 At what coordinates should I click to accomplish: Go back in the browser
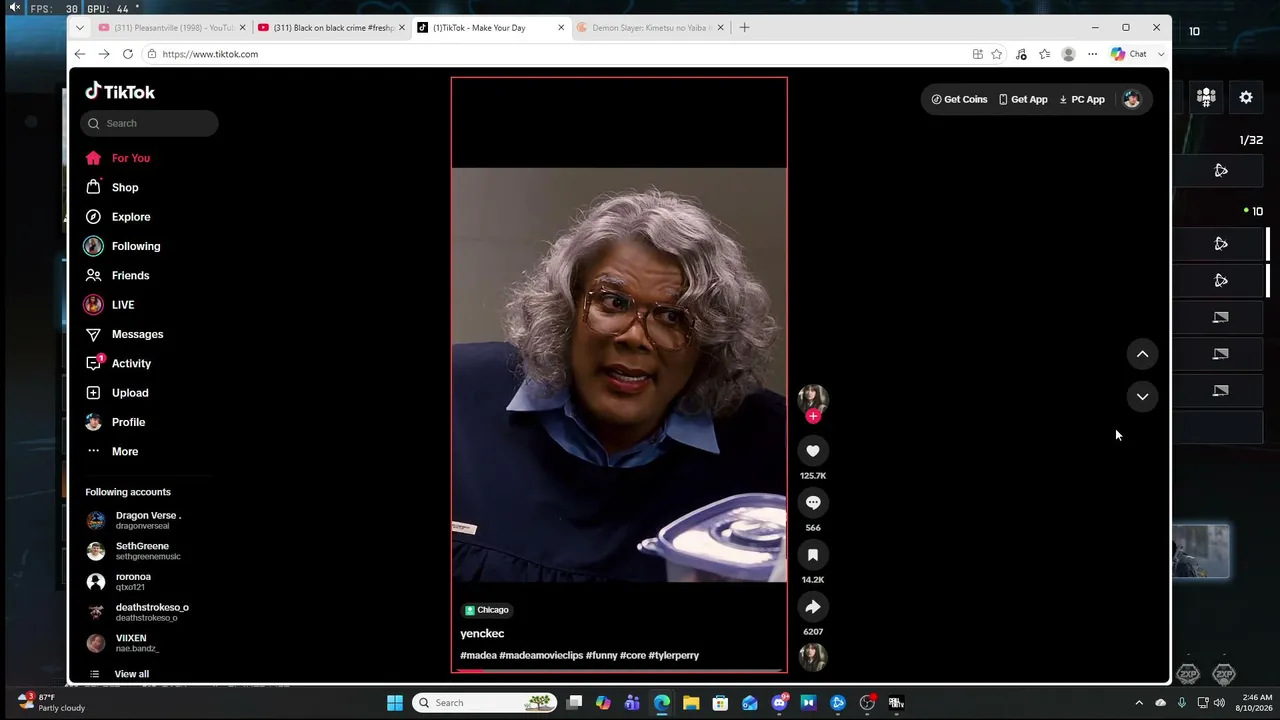click(x=80, y=54)
